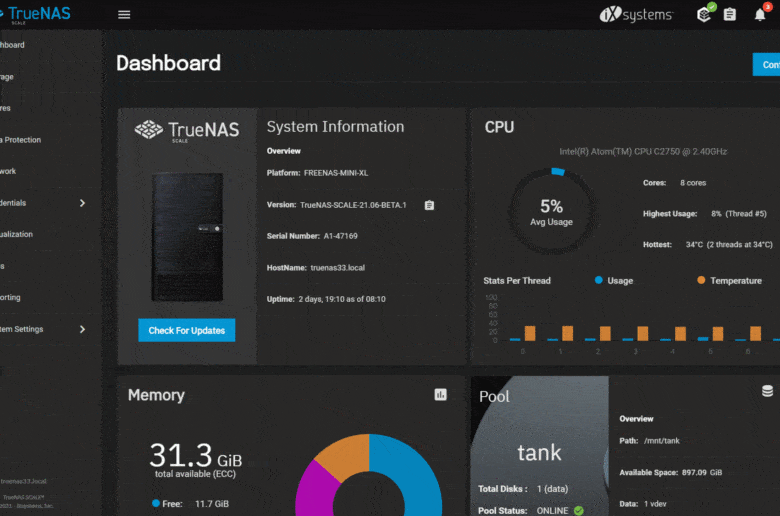
Task: Open Memory reports chart icon
Action: 440,395
